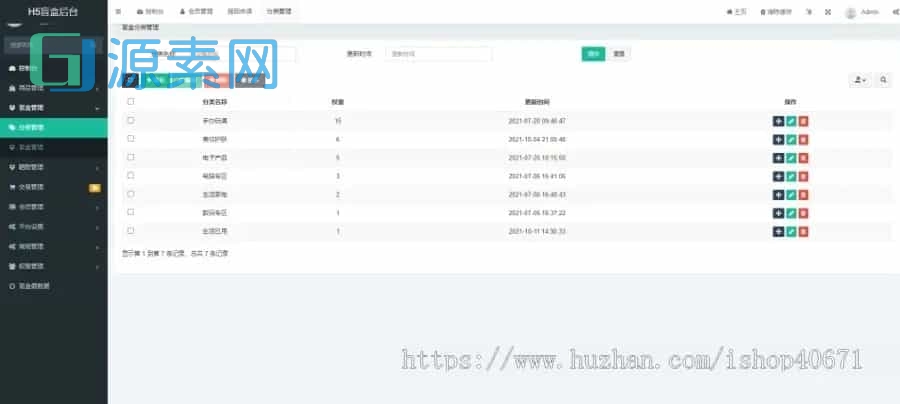Viewport: 900px width, 404px height.
Task: Edit the category row with weight 6
Action: tap(791, 139)
